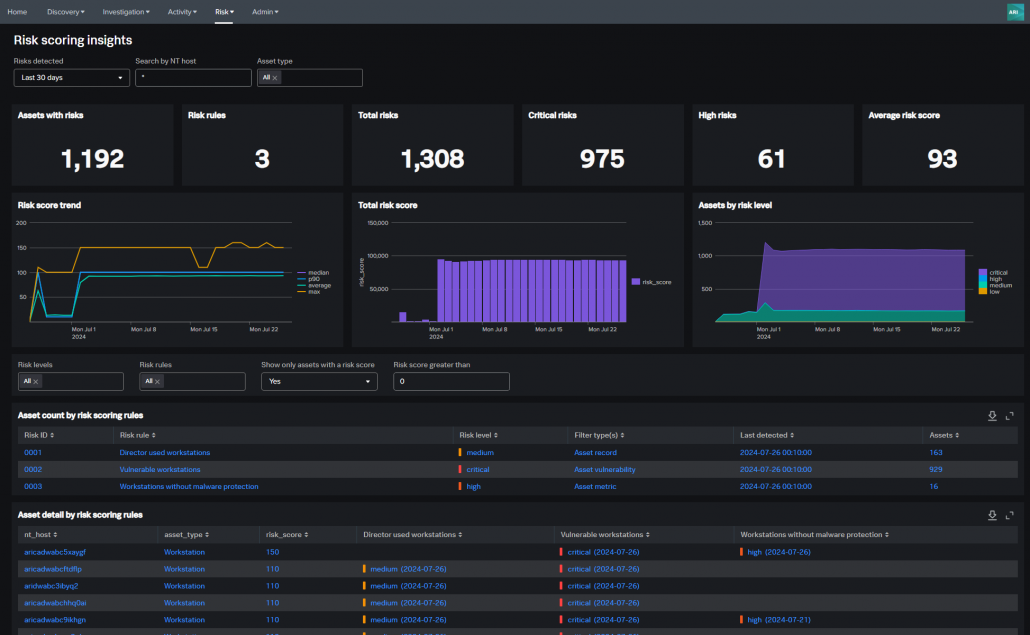Open the Vulnerable workstations risk rule
1030x635 pixels.
point(159,469)
